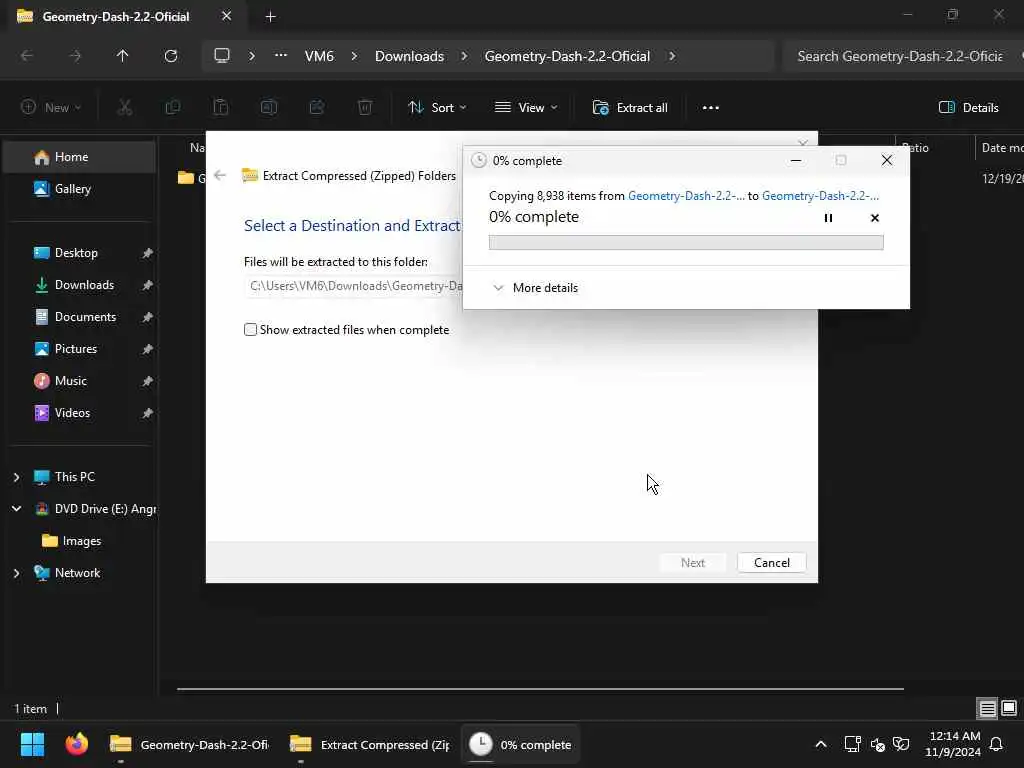The height and width of the screenshot is (768, 1024).
Task: Click back arrow in Extract wizard
Action: (x=220, y=175)
